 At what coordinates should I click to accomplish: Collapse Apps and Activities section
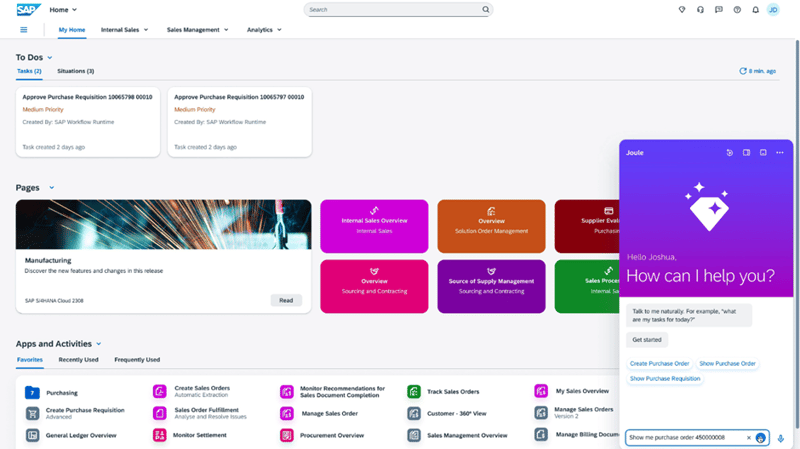pyautogui.click(x=98, y=344)
